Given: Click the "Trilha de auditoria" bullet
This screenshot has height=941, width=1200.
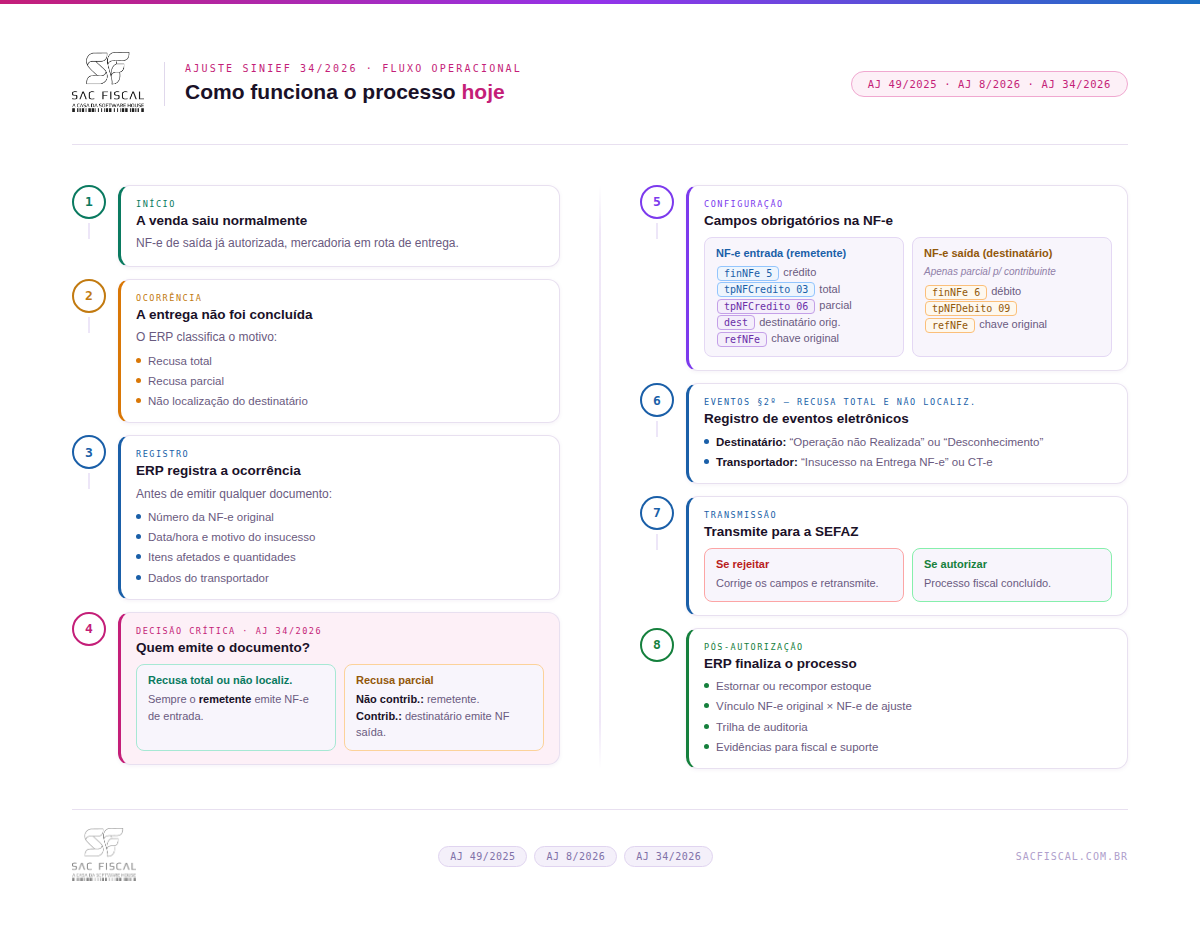Looking at the screenshot, I should 762,727.
